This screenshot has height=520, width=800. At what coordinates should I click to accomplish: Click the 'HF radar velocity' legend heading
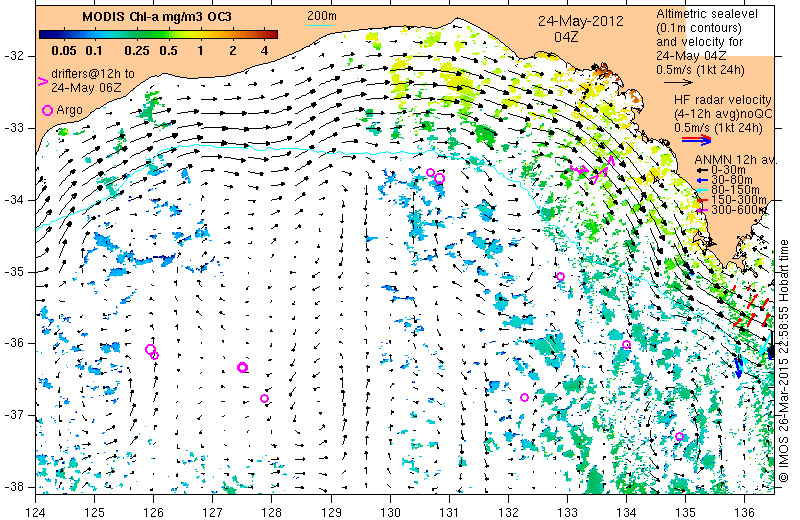(722, 100)
